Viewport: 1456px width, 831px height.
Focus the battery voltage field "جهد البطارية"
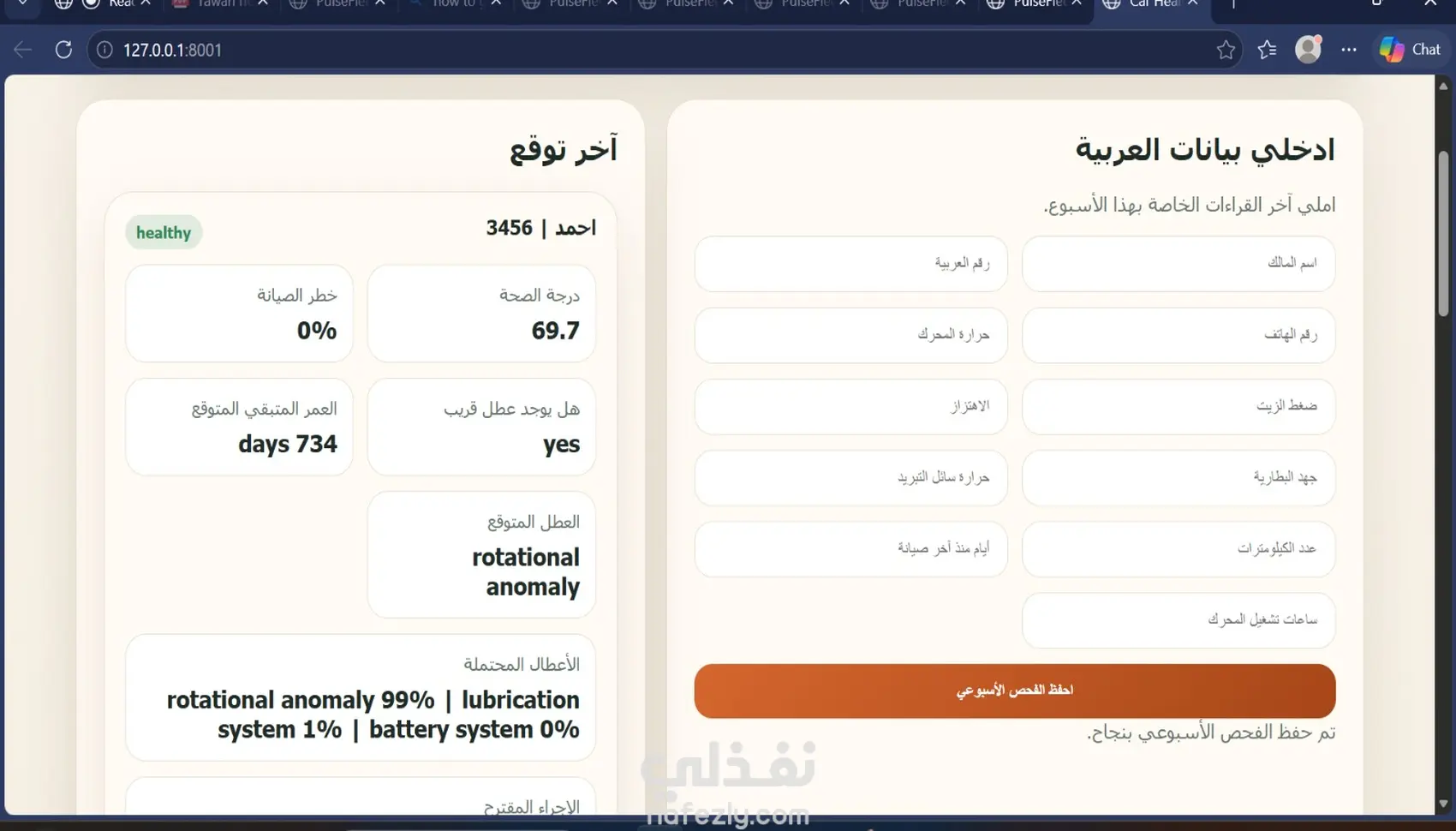1179,477
